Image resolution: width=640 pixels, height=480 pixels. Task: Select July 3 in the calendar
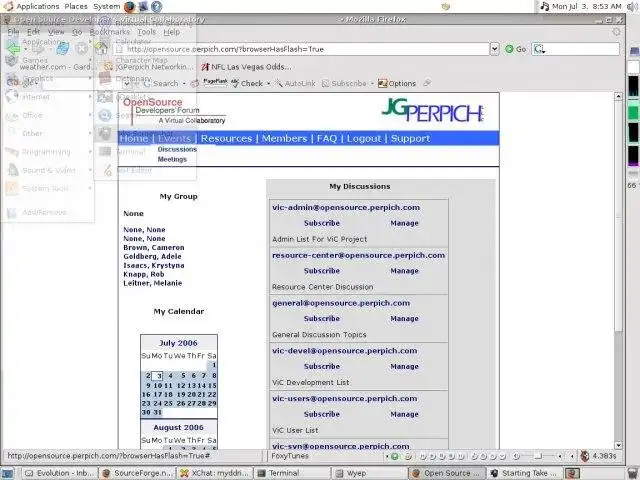point(159,376)
